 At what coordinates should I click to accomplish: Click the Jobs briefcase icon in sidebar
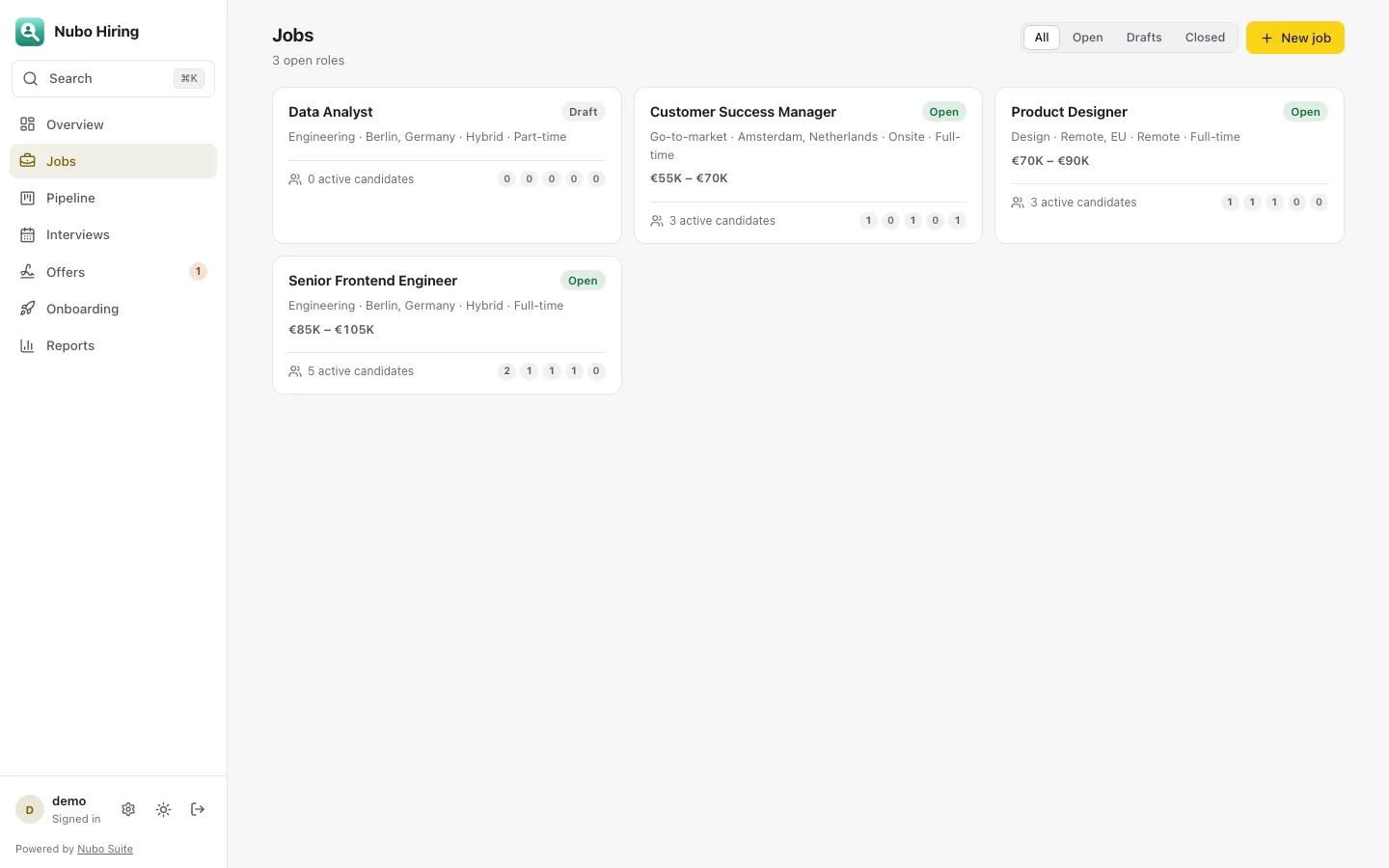click(28, 161)
